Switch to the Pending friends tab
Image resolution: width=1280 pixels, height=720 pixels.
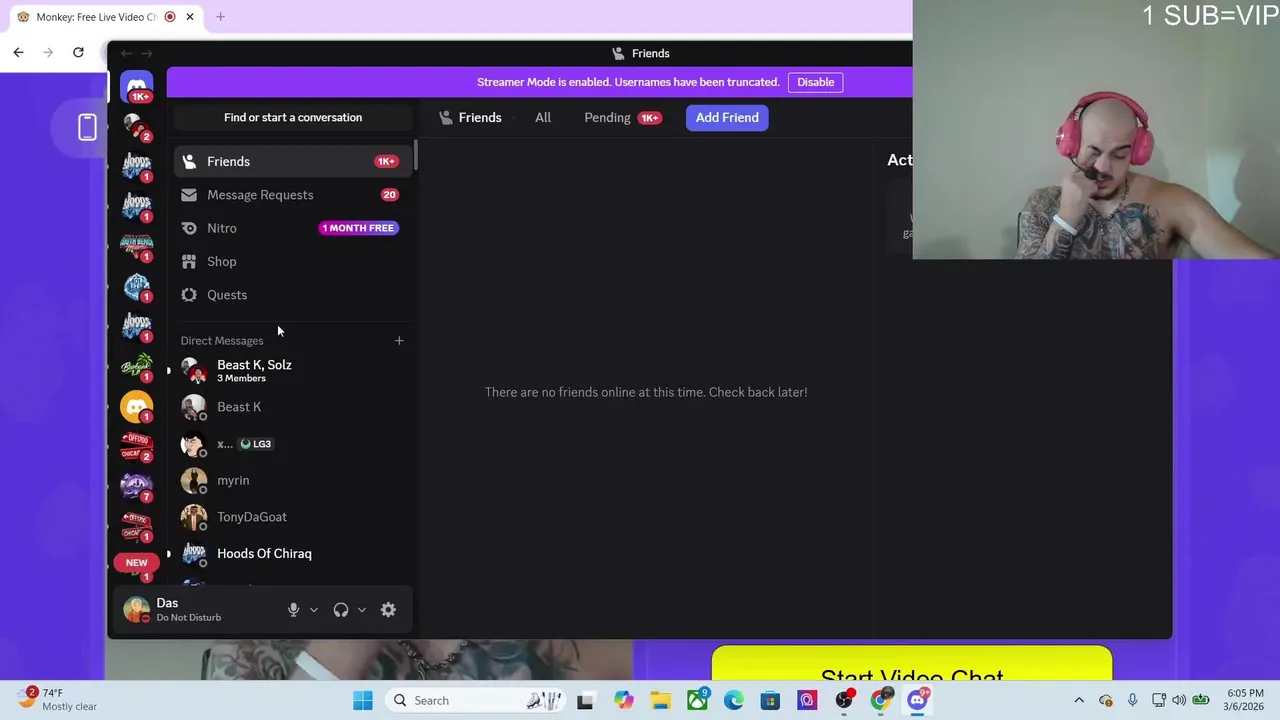click(623, 117)
